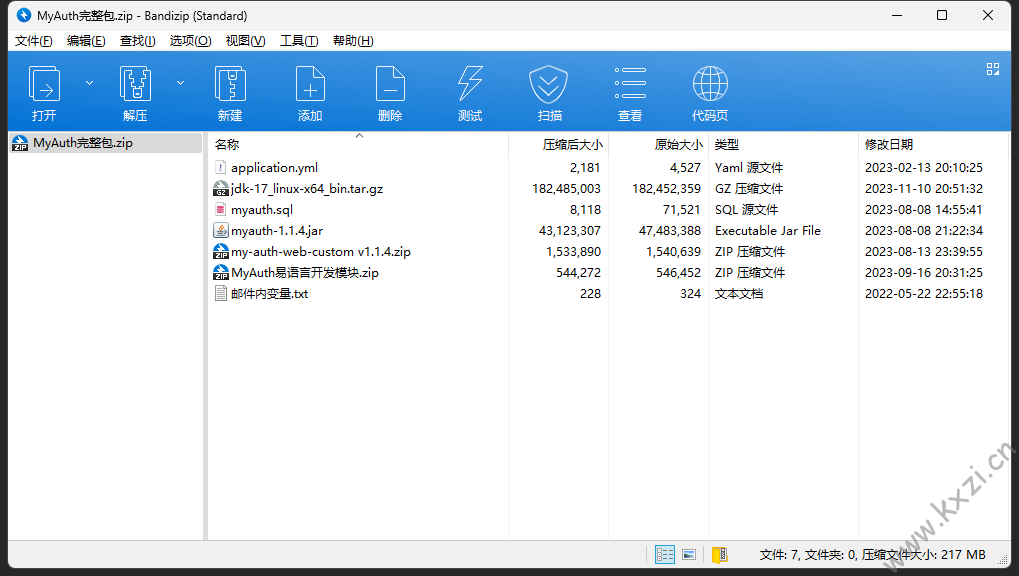Switch to details list view in status bar

click(x=664, y=555)
